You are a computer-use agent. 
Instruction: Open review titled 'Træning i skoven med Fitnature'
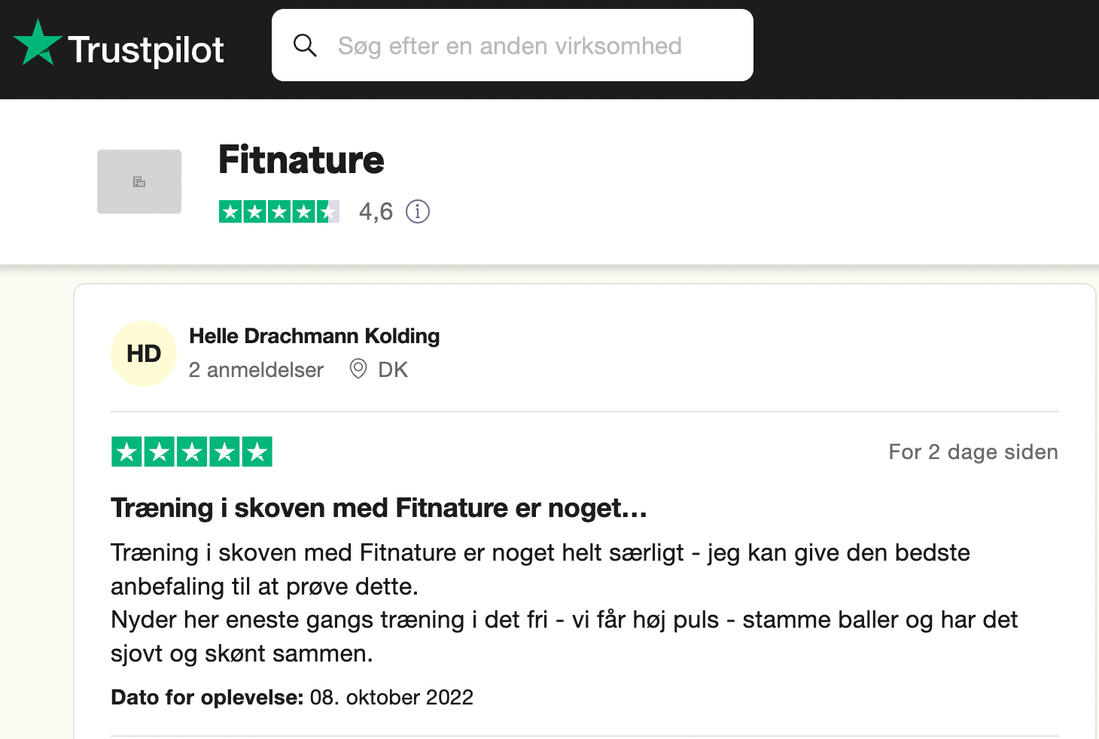pyautogui.click(x=378, y=508)
